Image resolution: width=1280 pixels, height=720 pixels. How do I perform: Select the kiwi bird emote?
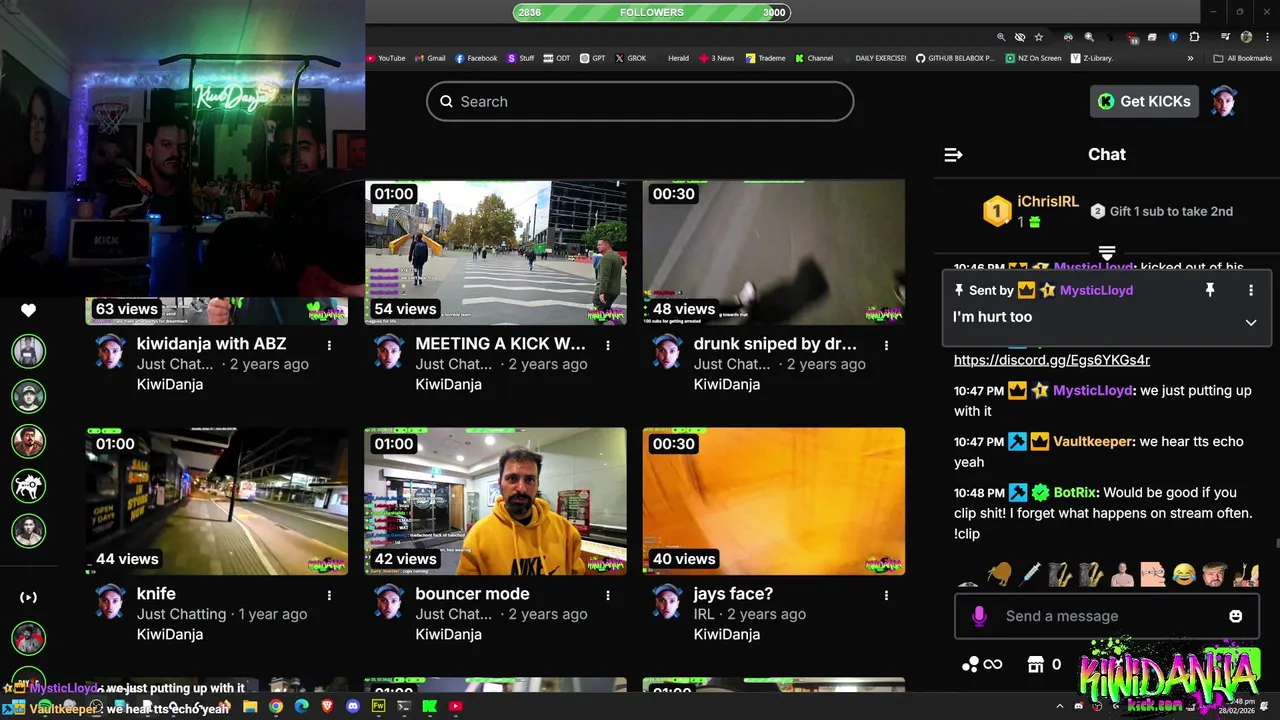998,574
